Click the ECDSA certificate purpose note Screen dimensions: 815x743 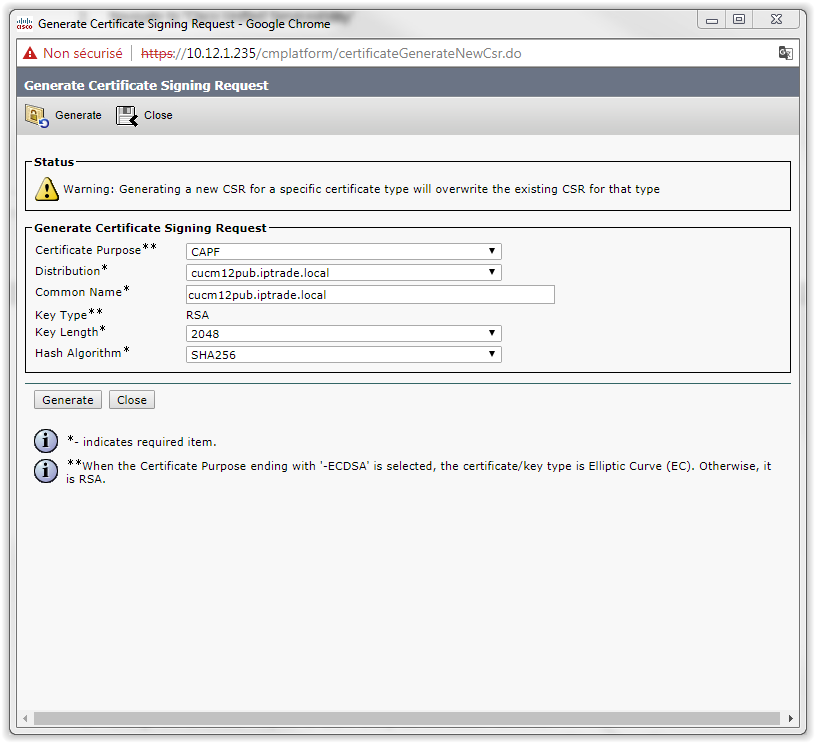point(418,472)
